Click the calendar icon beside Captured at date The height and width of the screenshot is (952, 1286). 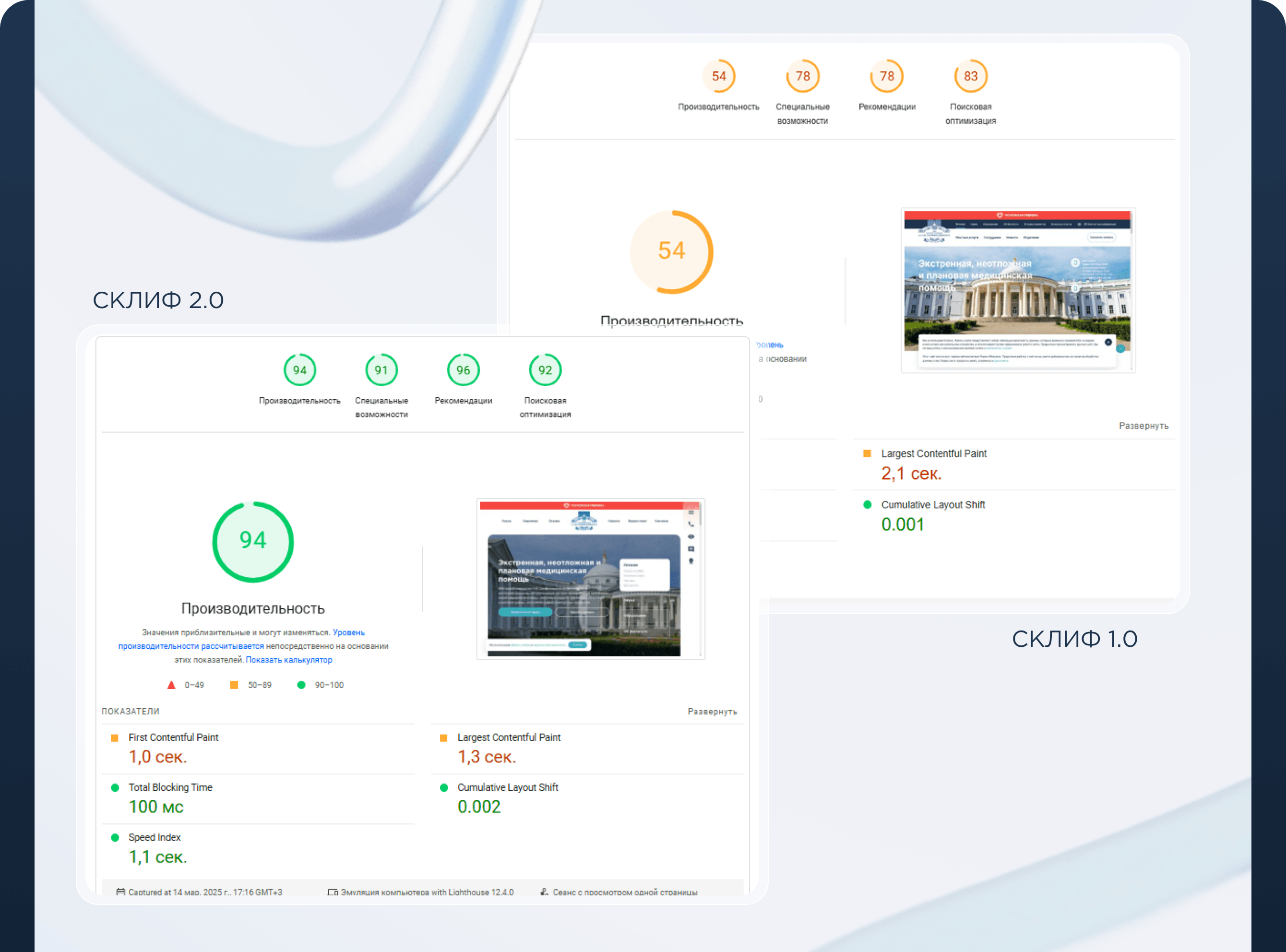tap(120, 892)
